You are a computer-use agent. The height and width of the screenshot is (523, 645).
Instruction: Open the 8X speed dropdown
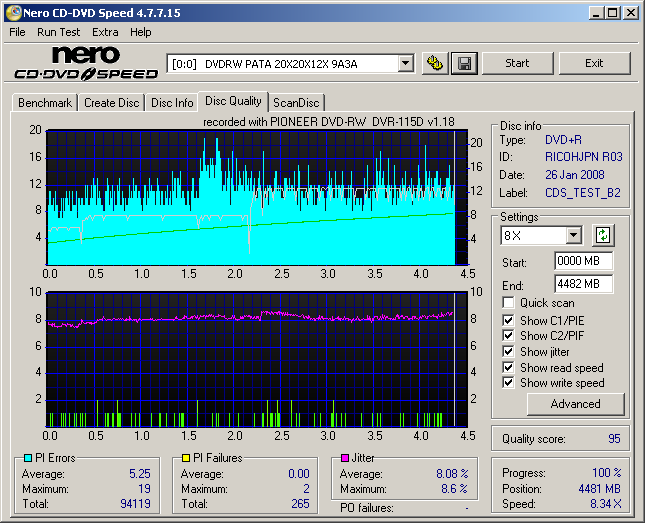click(573, 236)
